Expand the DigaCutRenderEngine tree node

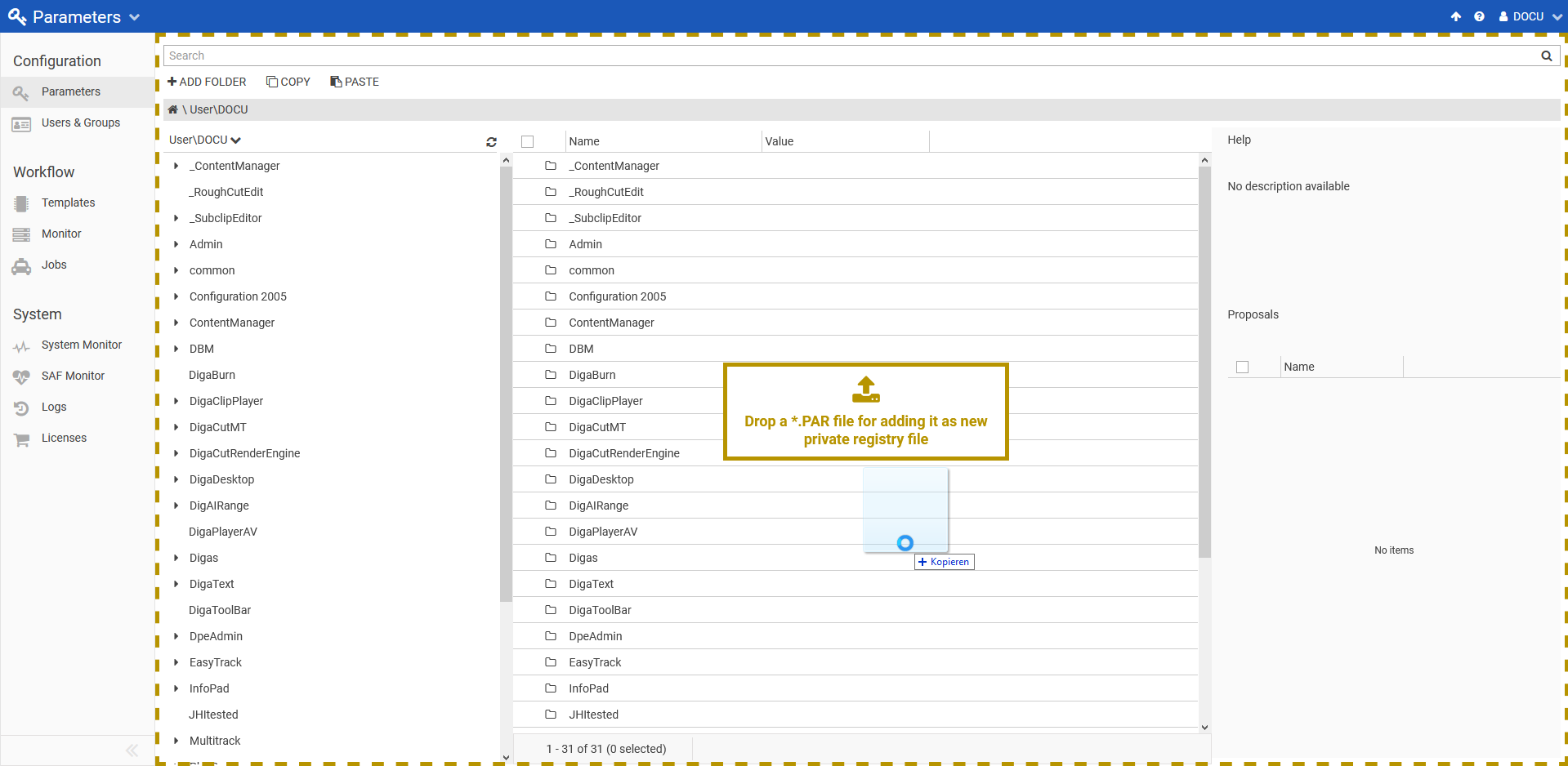point(176,453)
